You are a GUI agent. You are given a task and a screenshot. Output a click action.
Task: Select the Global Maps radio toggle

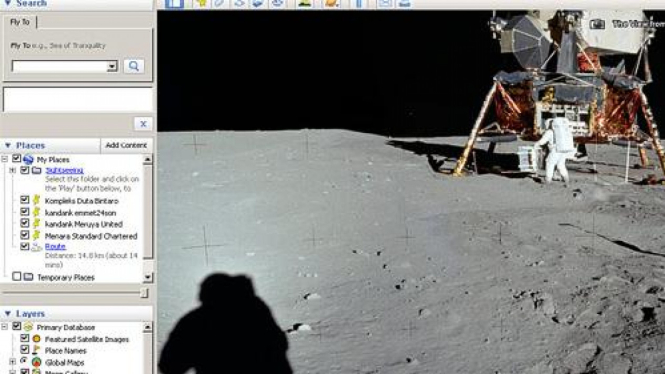(24, 361)
